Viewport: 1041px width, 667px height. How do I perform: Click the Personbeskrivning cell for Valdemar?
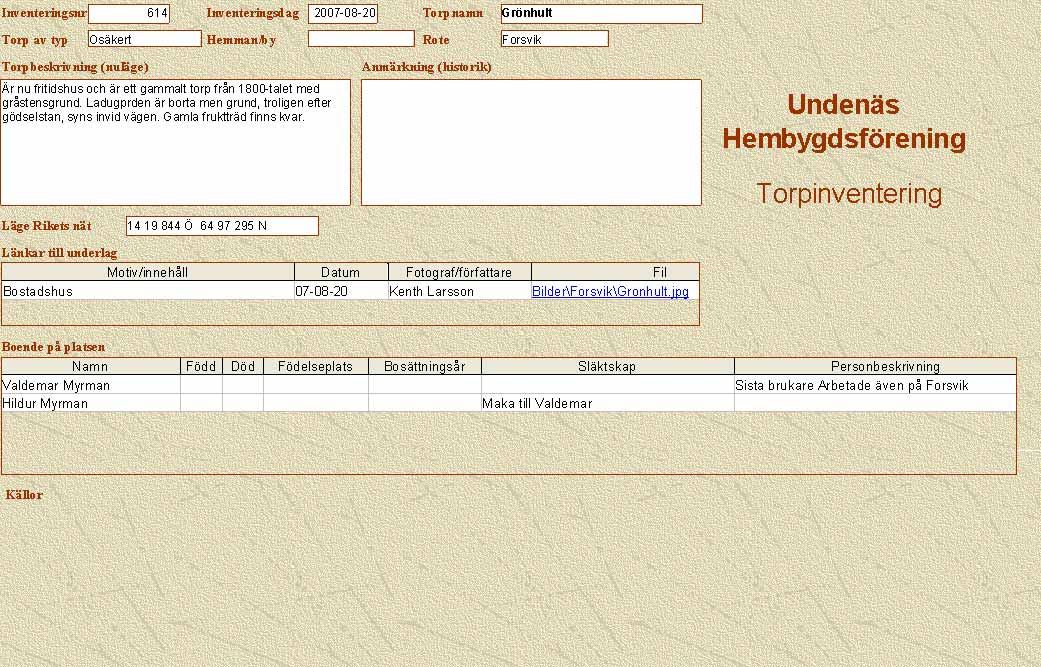[874, 385]
